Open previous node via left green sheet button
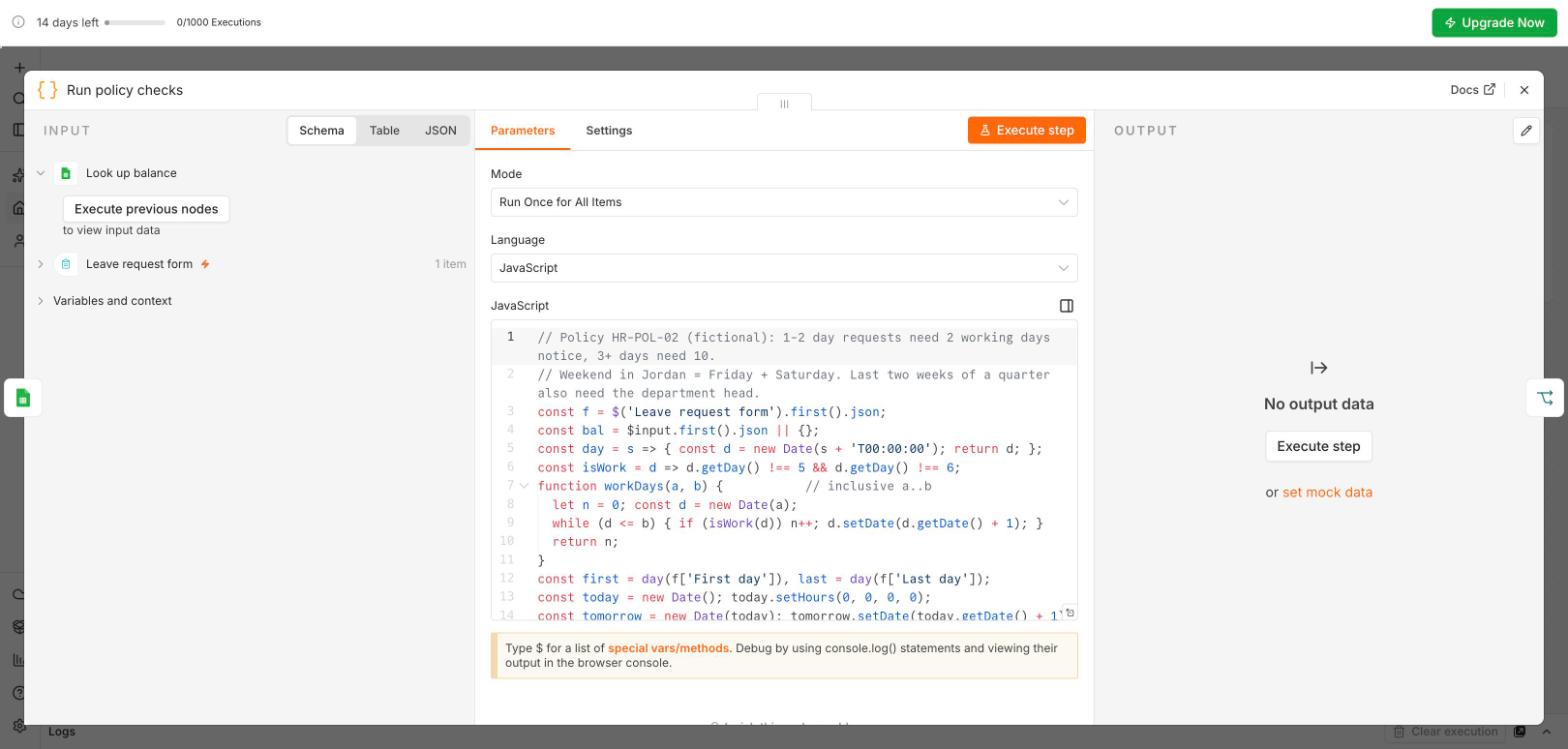Viewport: 1568px width, 749px height. click(x=23, y=398)
